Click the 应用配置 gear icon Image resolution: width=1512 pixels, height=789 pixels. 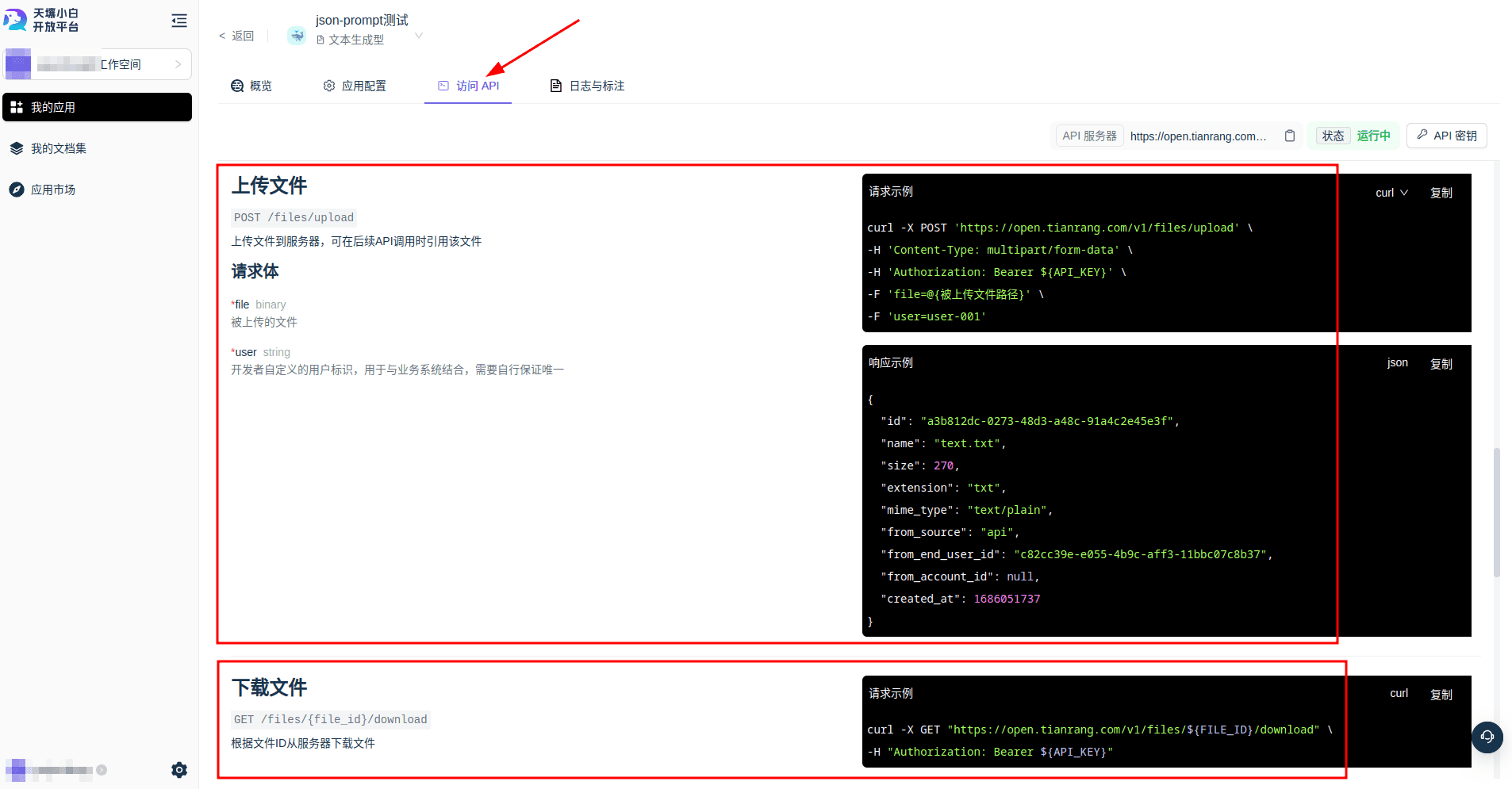point(329,86)
